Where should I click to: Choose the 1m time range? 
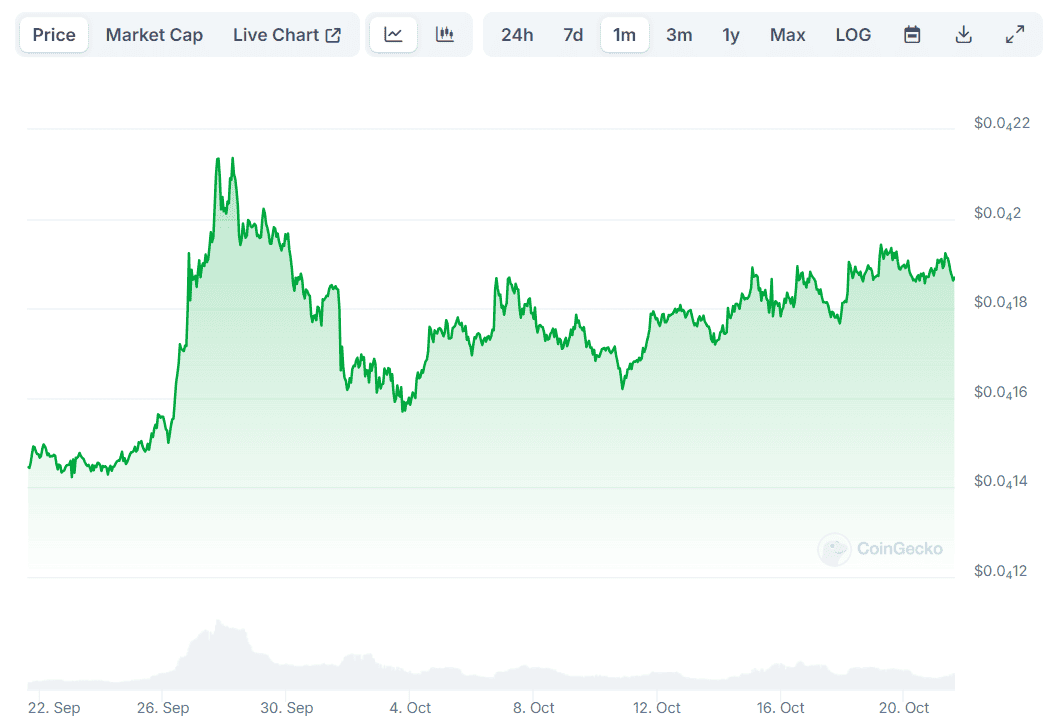click(x=624, y=35)
